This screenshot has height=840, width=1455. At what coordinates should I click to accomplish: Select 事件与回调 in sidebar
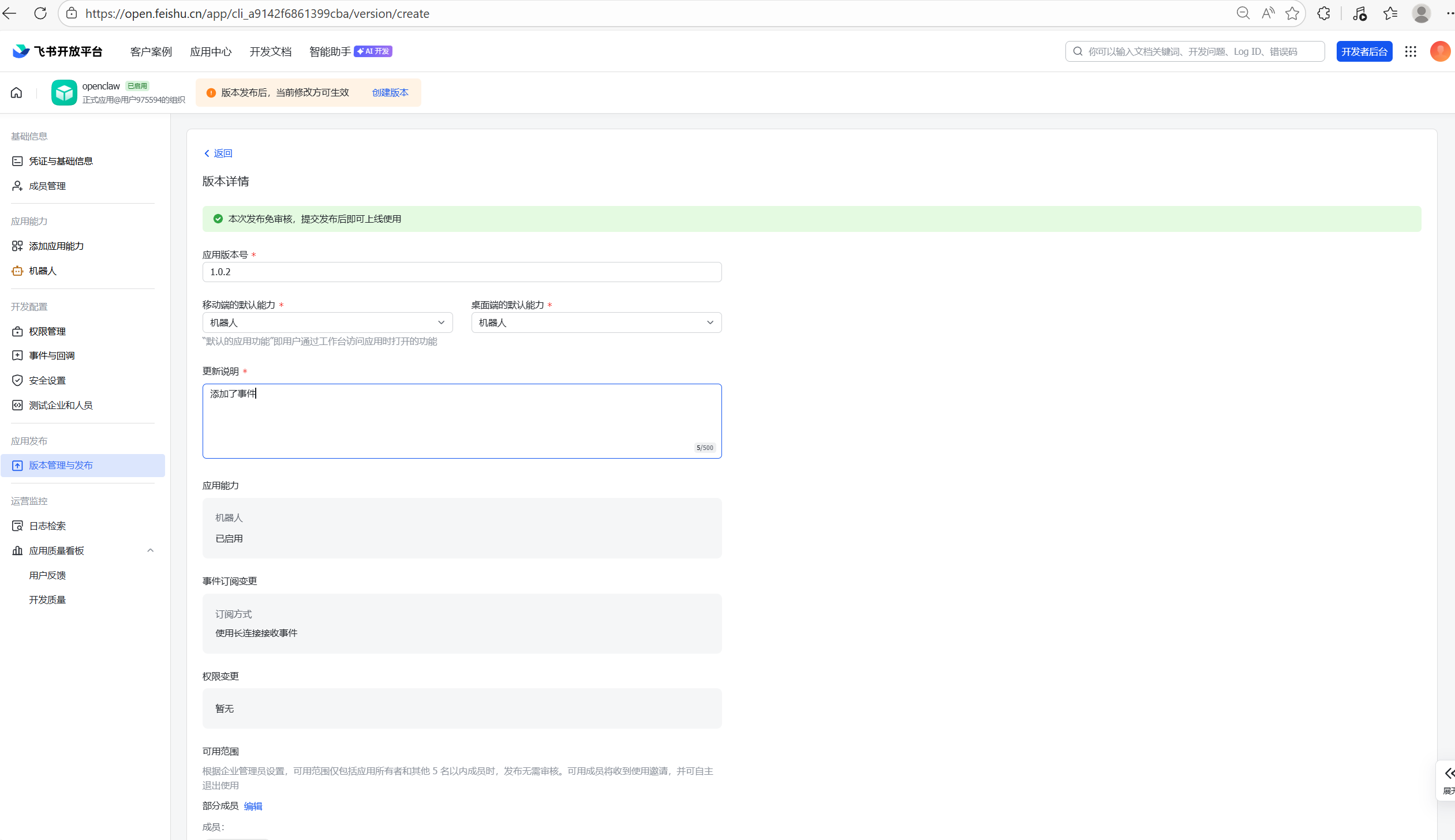52,355
